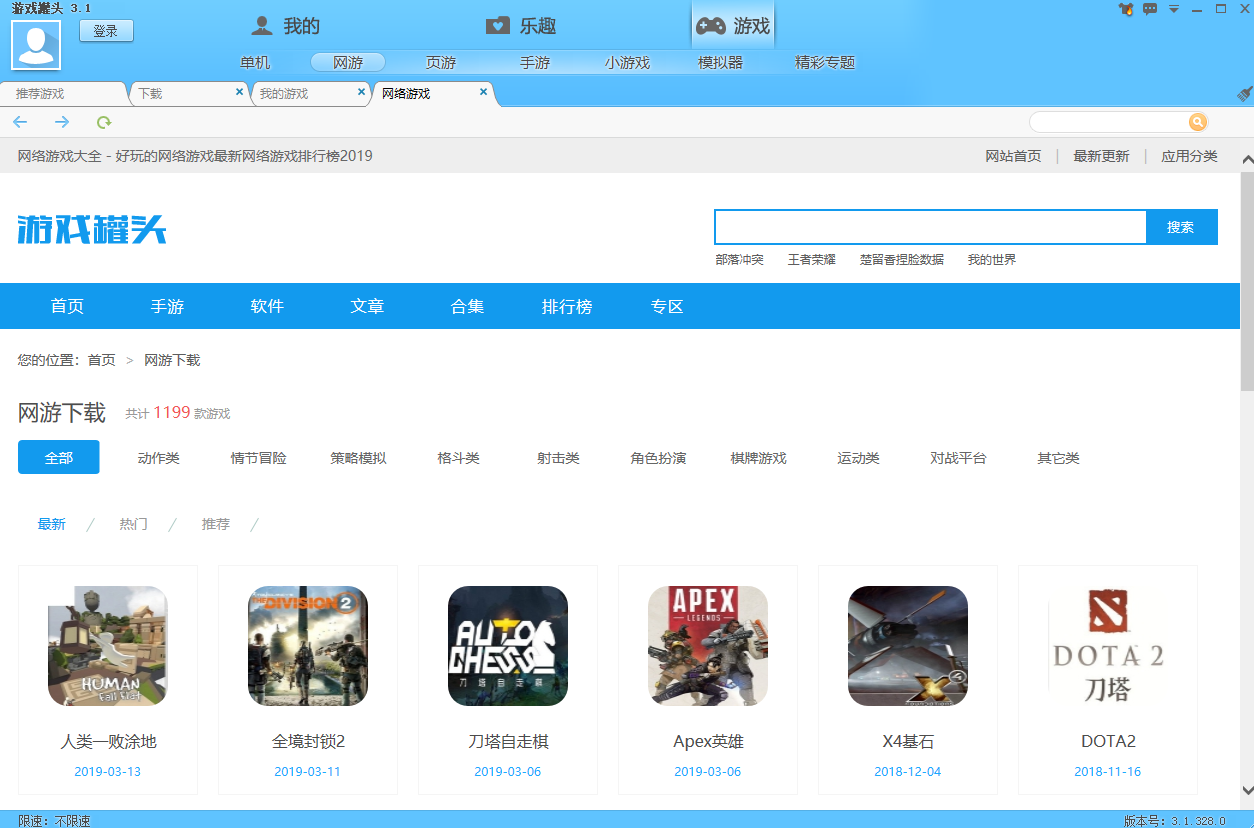This screenshot has height=828, width=1254.
Task: Open the 刀塔自走棋 game thumbnail
Action: pyautogui.click(x=507, y=645)
